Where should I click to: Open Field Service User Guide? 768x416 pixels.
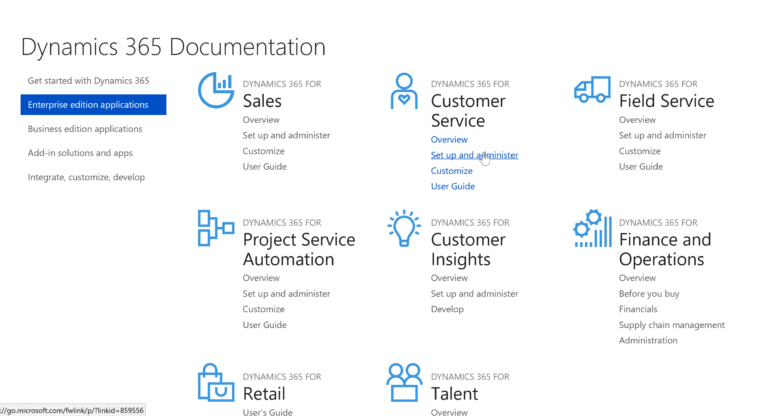(641, 167)
